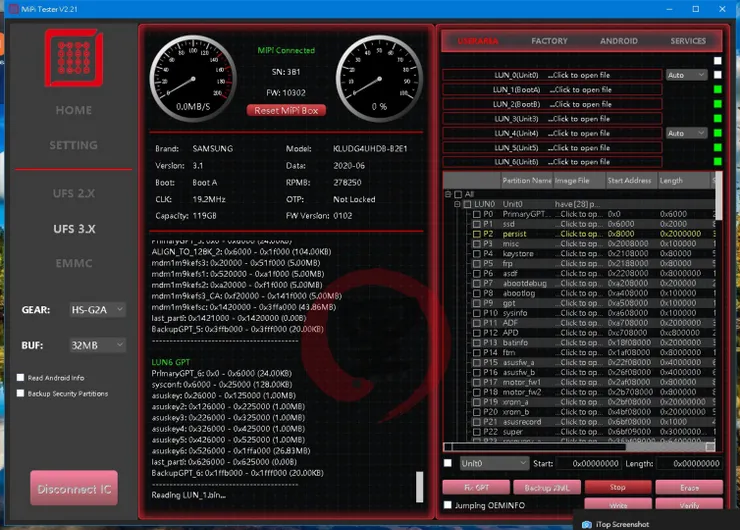
Task: Click the Reset MiPi Box button
Action: tap(286, 110)
